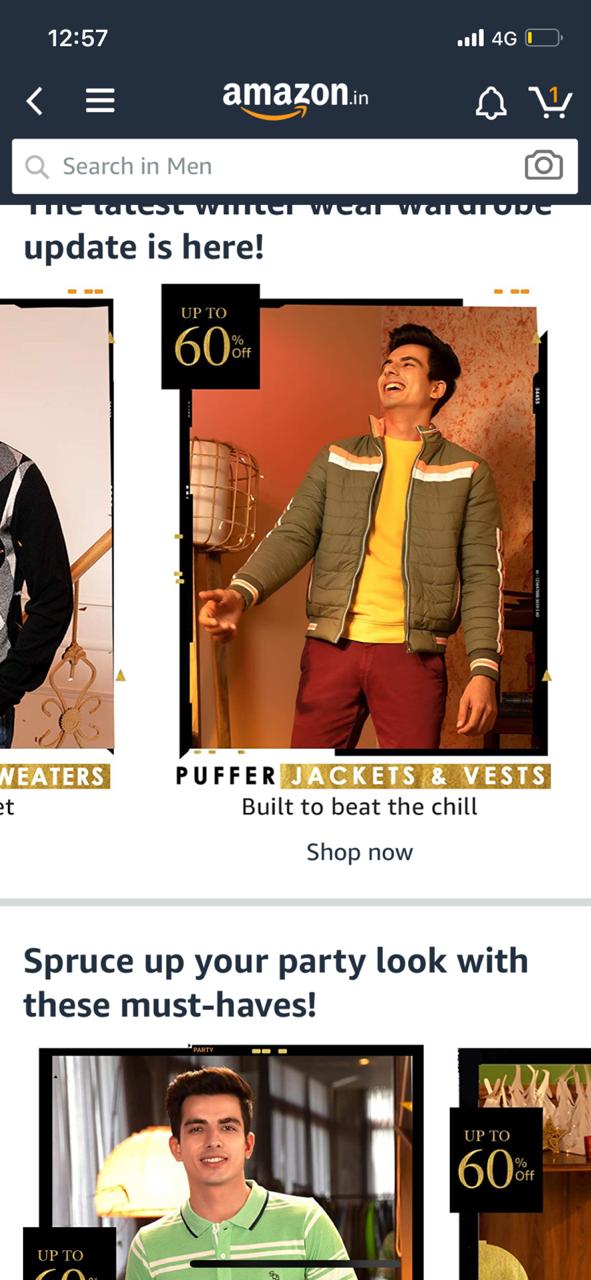The width and height of the screenshot is (591, 1280).
Task: Tap the Up to 60% off badge on jacket
Action: pos(211,337)
